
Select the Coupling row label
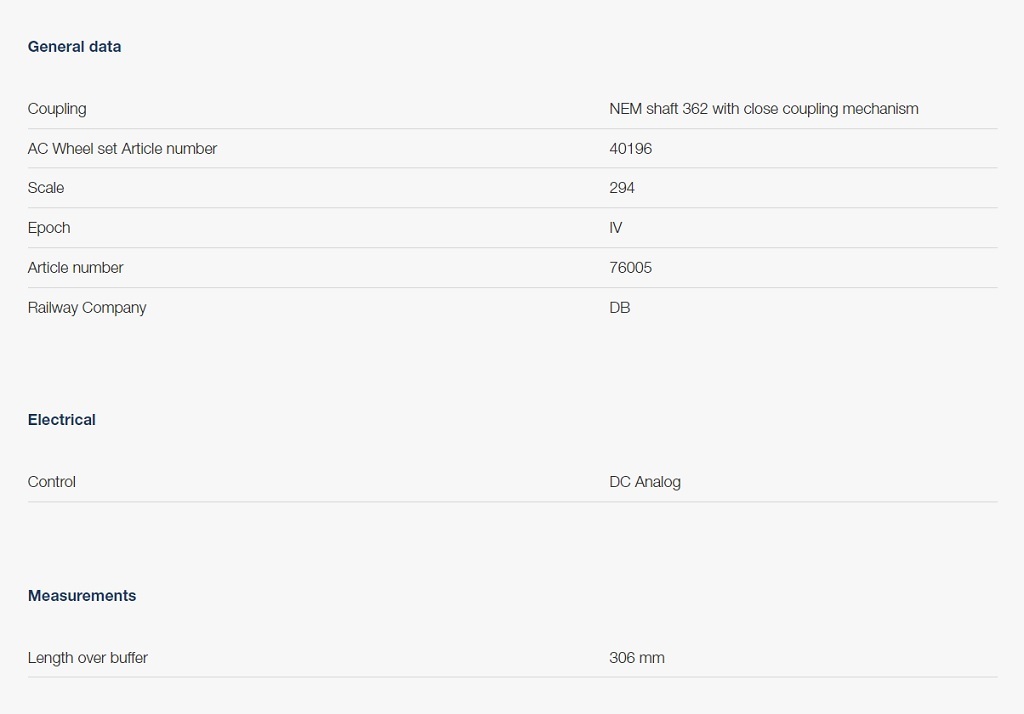coord(57,109)
